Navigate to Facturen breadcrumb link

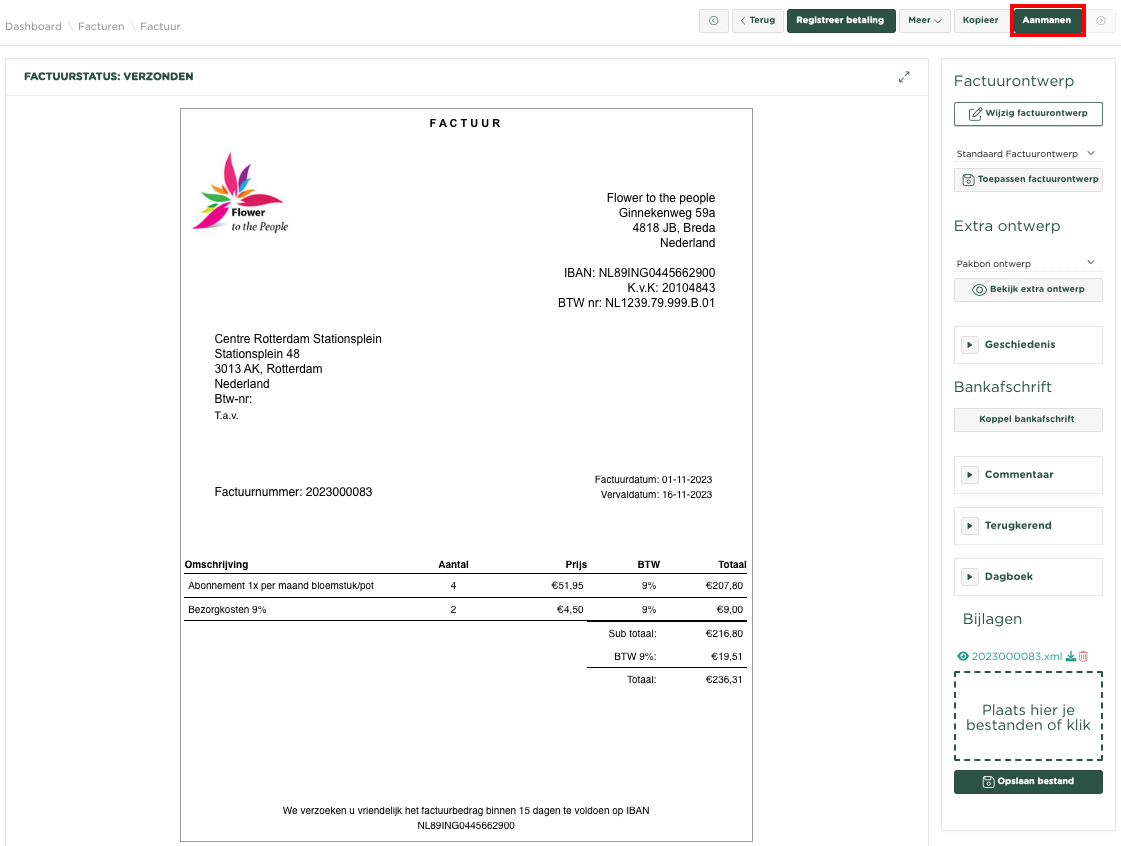coord(100,27)
